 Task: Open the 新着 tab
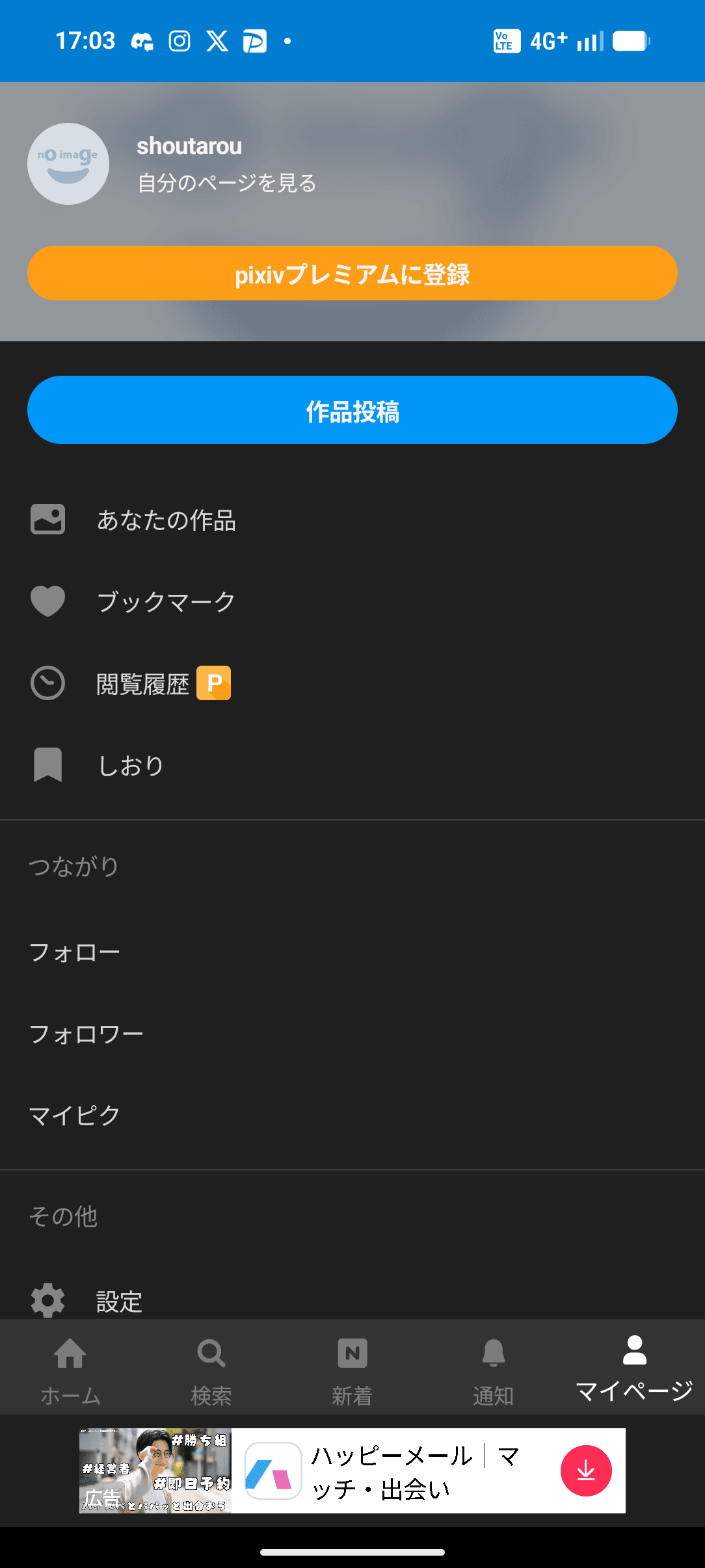pos(352,1367)
